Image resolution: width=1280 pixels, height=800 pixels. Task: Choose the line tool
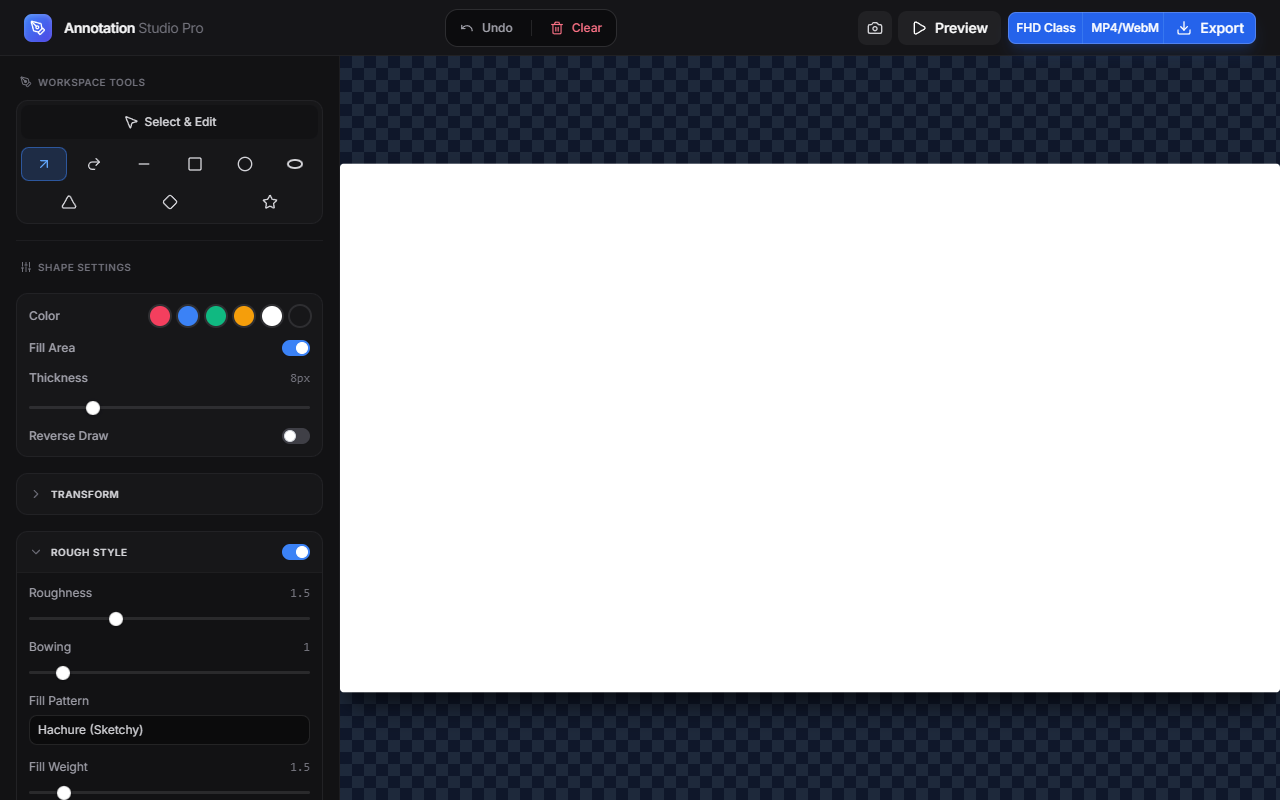click(144, 164)
